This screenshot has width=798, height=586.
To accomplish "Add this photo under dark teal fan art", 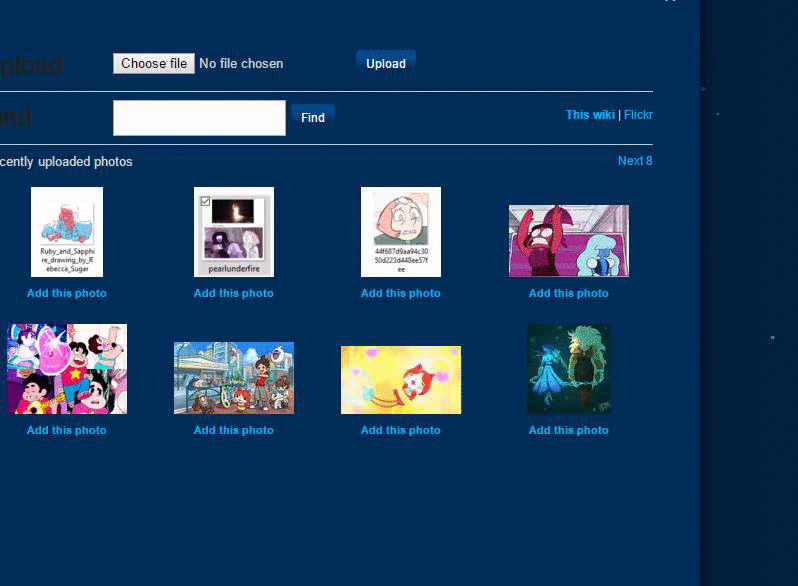I will (x=568, y=430).
